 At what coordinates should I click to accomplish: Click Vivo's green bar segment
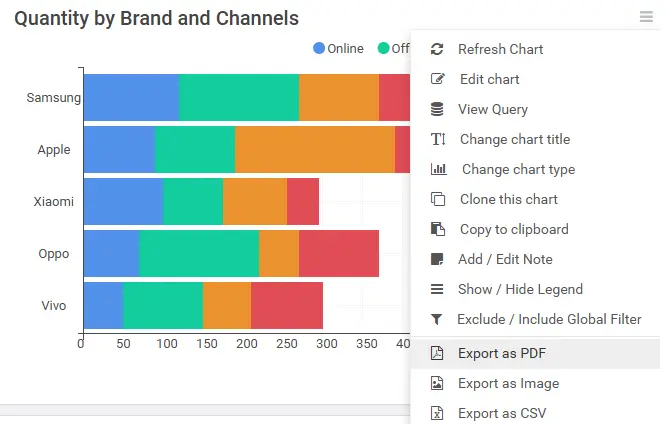(x=163, y=305)
